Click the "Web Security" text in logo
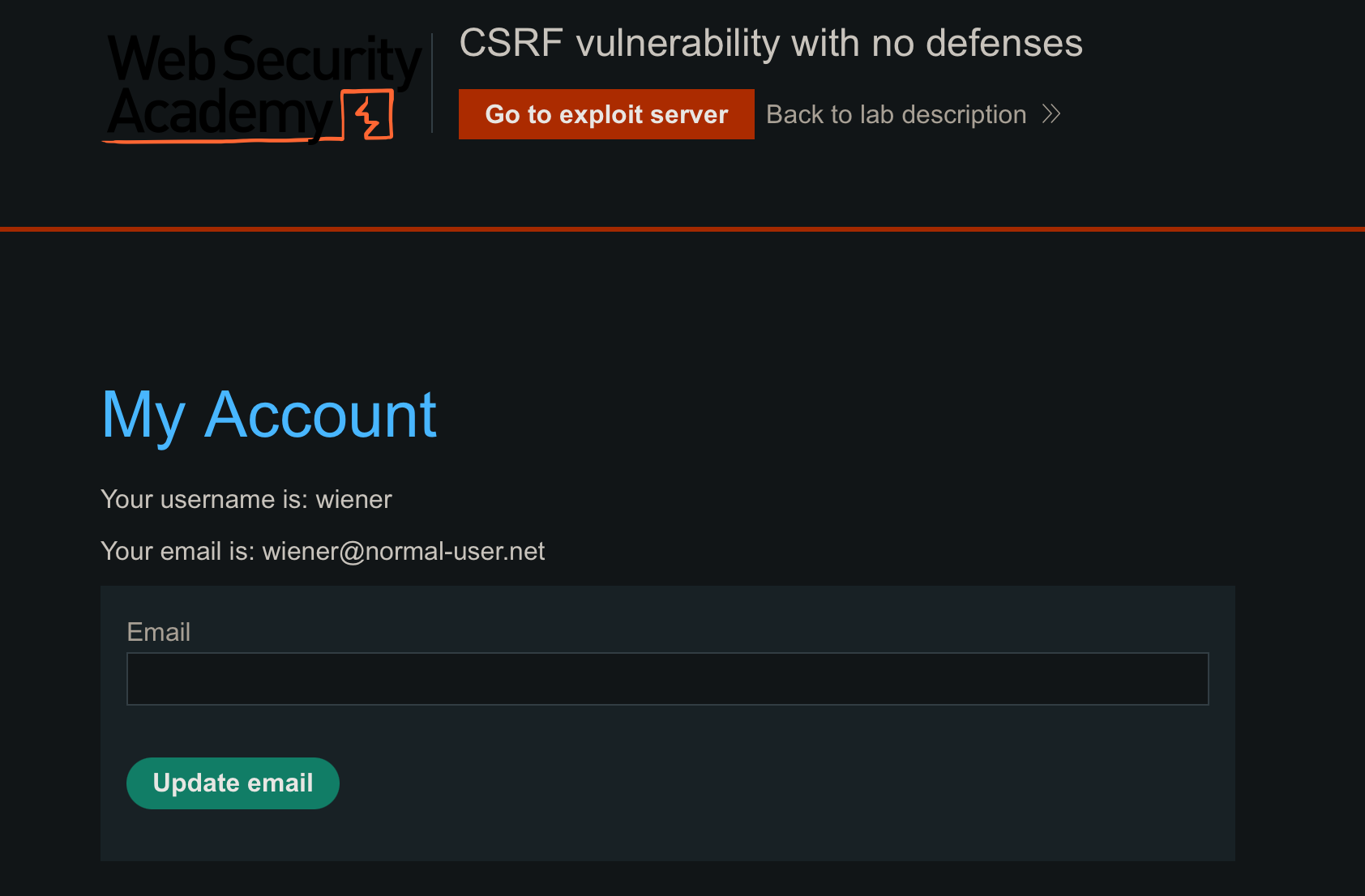The height and width of the screenshot is (896, 1365). [x=264, y=58]
